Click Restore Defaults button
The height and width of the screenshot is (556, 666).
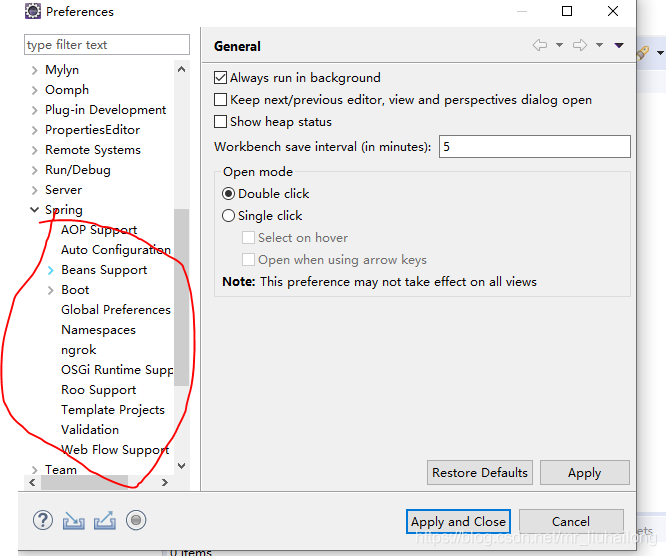tap(480, 473)
